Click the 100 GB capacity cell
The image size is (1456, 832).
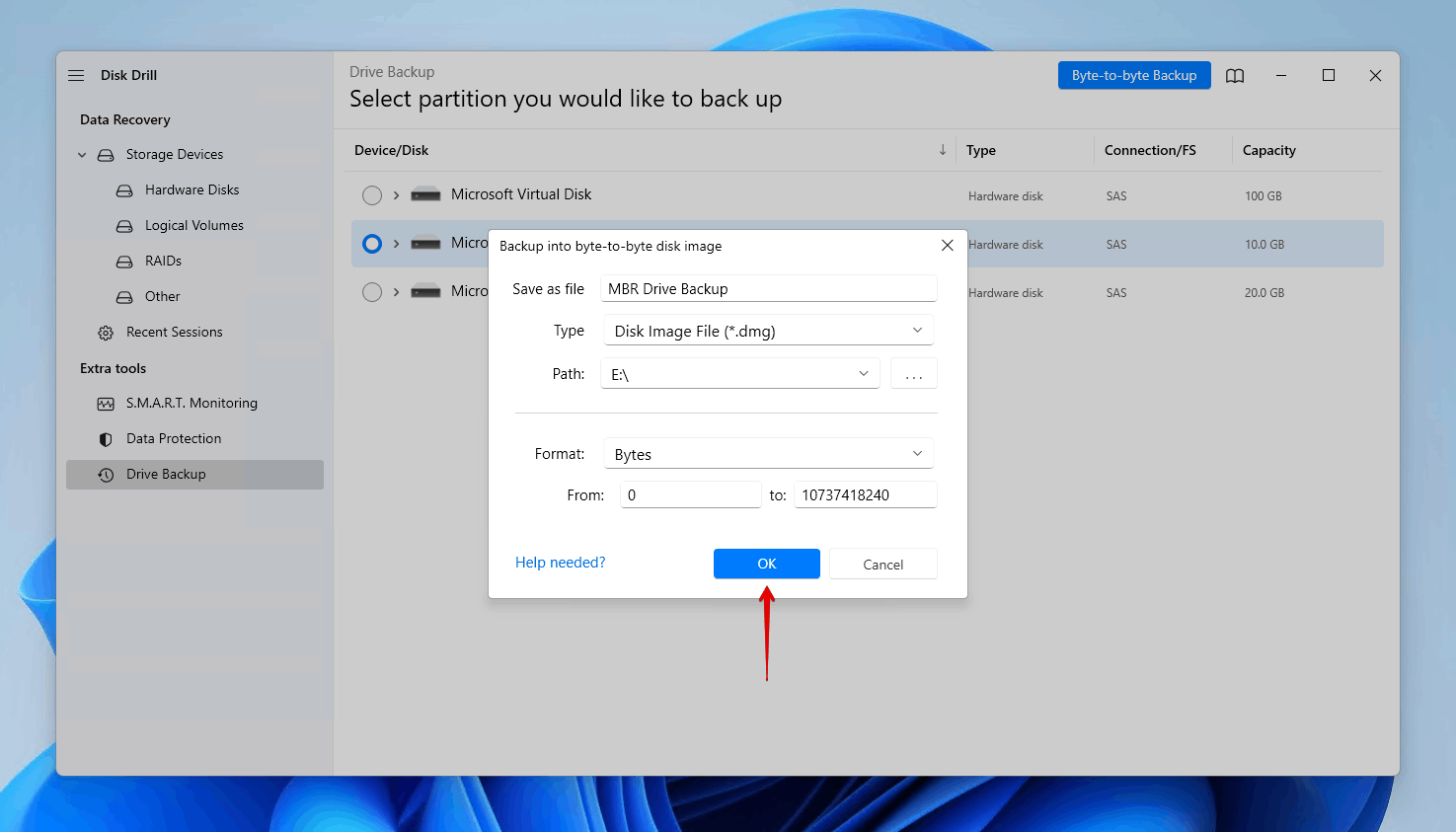[1263, 196]
